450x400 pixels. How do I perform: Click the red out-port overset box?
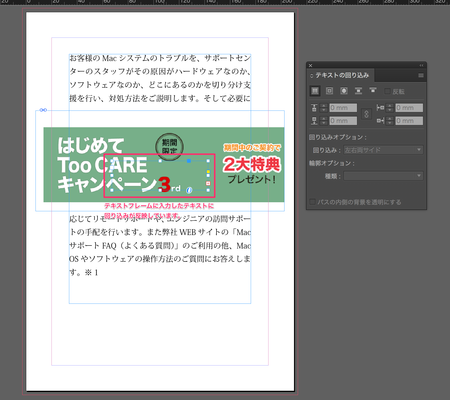click(x=208, y=183)
